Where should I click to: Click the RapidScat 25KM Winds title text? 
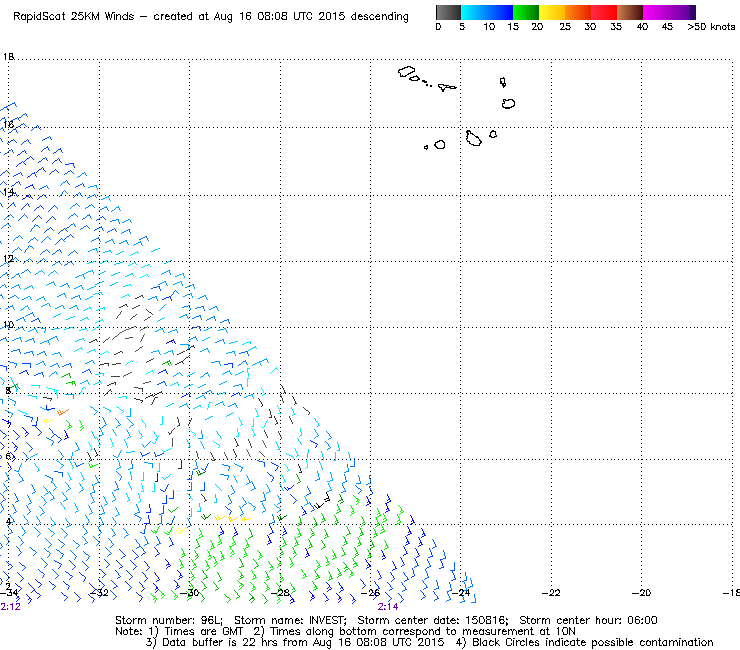(x=210, y=17)
